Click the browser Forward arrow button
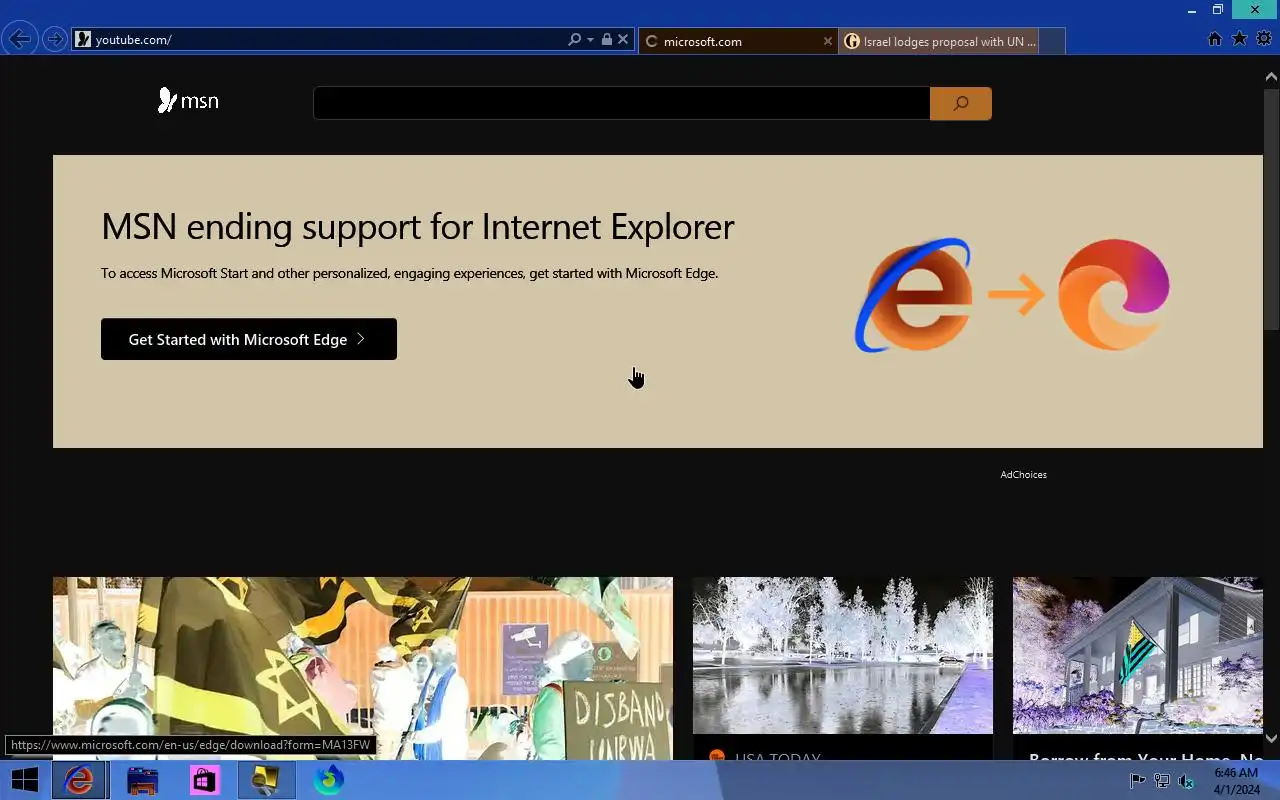The width and height of the screenshot is (1280, 800). click(54, 40)
